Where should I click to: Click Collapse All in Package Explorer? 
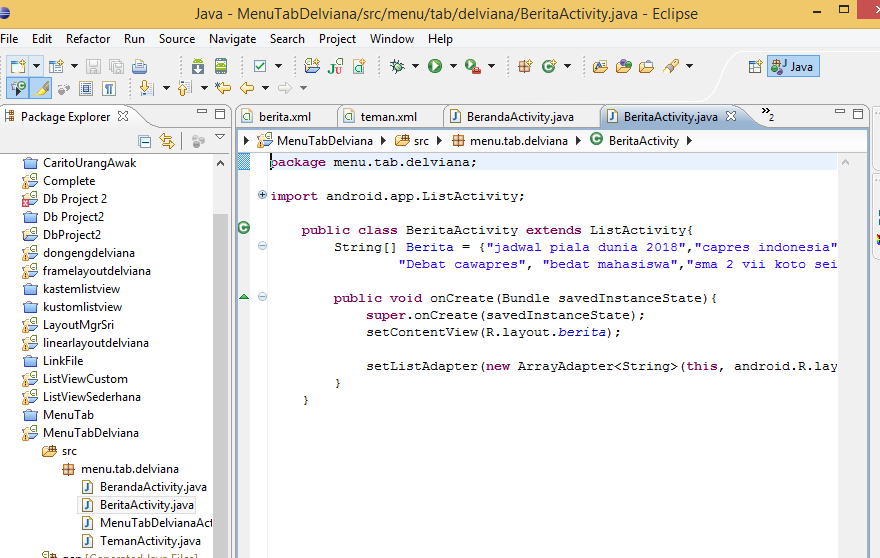tap(144, 141)
